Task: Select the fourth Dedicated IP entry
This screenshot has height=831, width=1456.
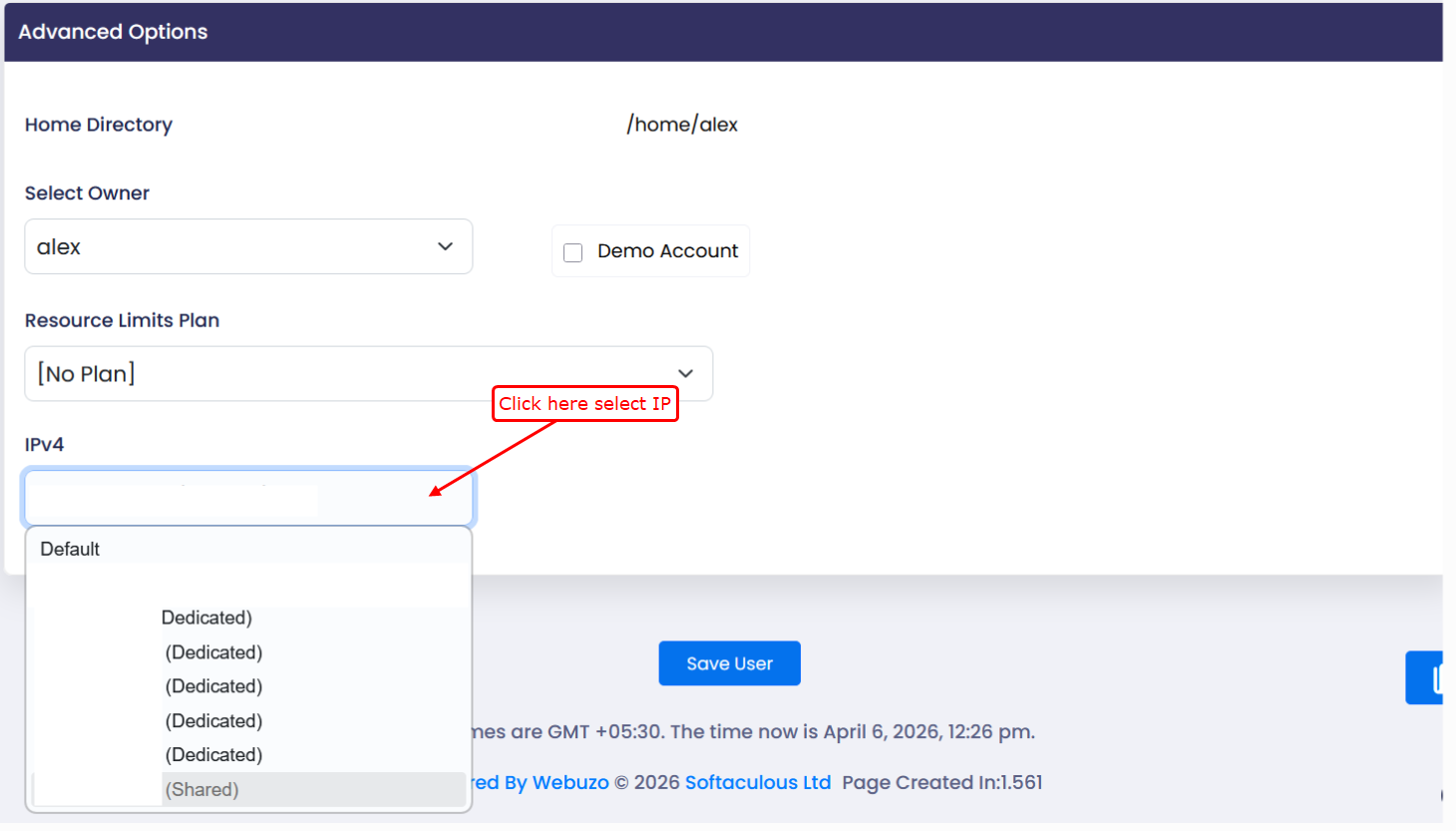Action: pos(213,721)
